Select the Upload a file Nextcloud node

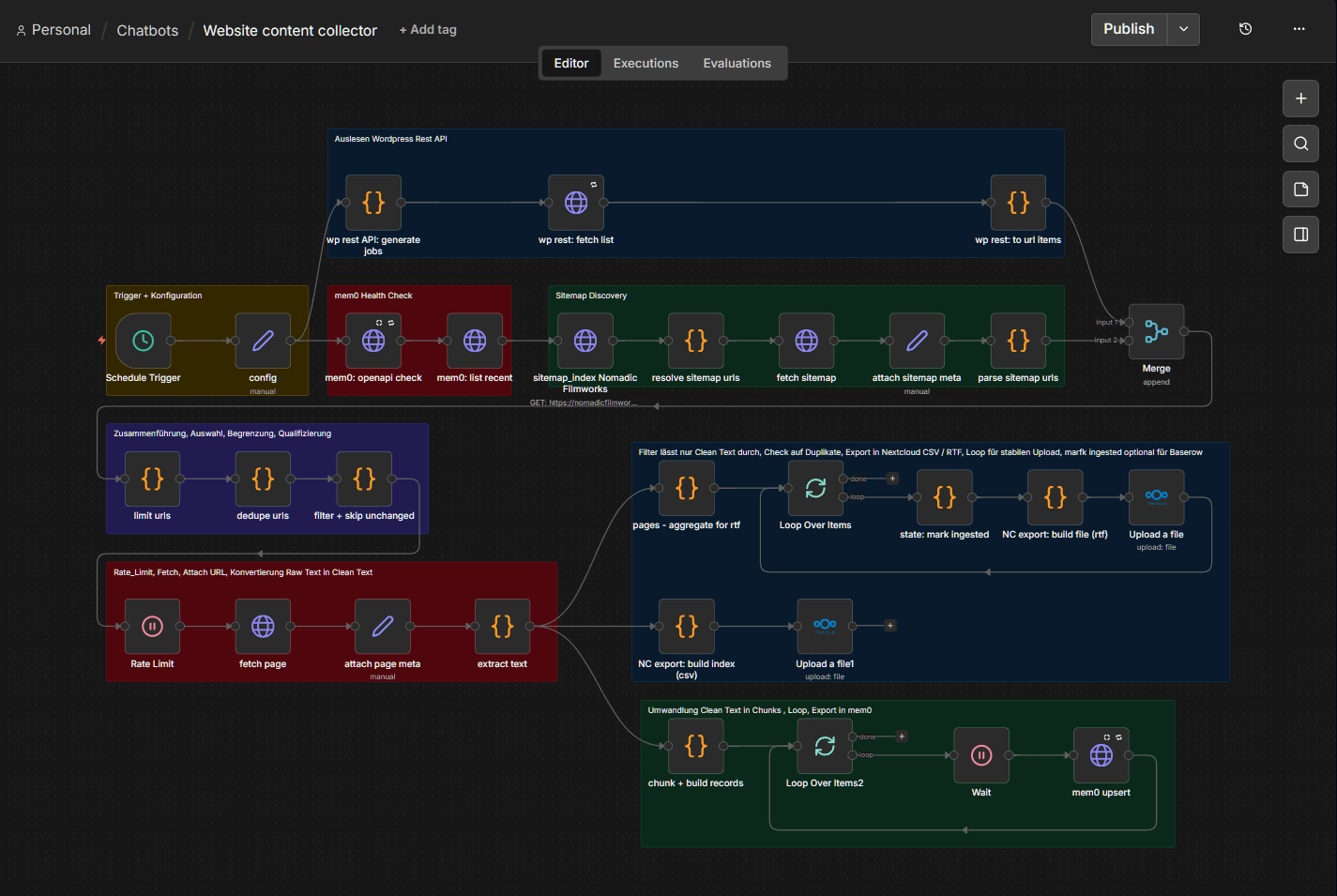1156,497
